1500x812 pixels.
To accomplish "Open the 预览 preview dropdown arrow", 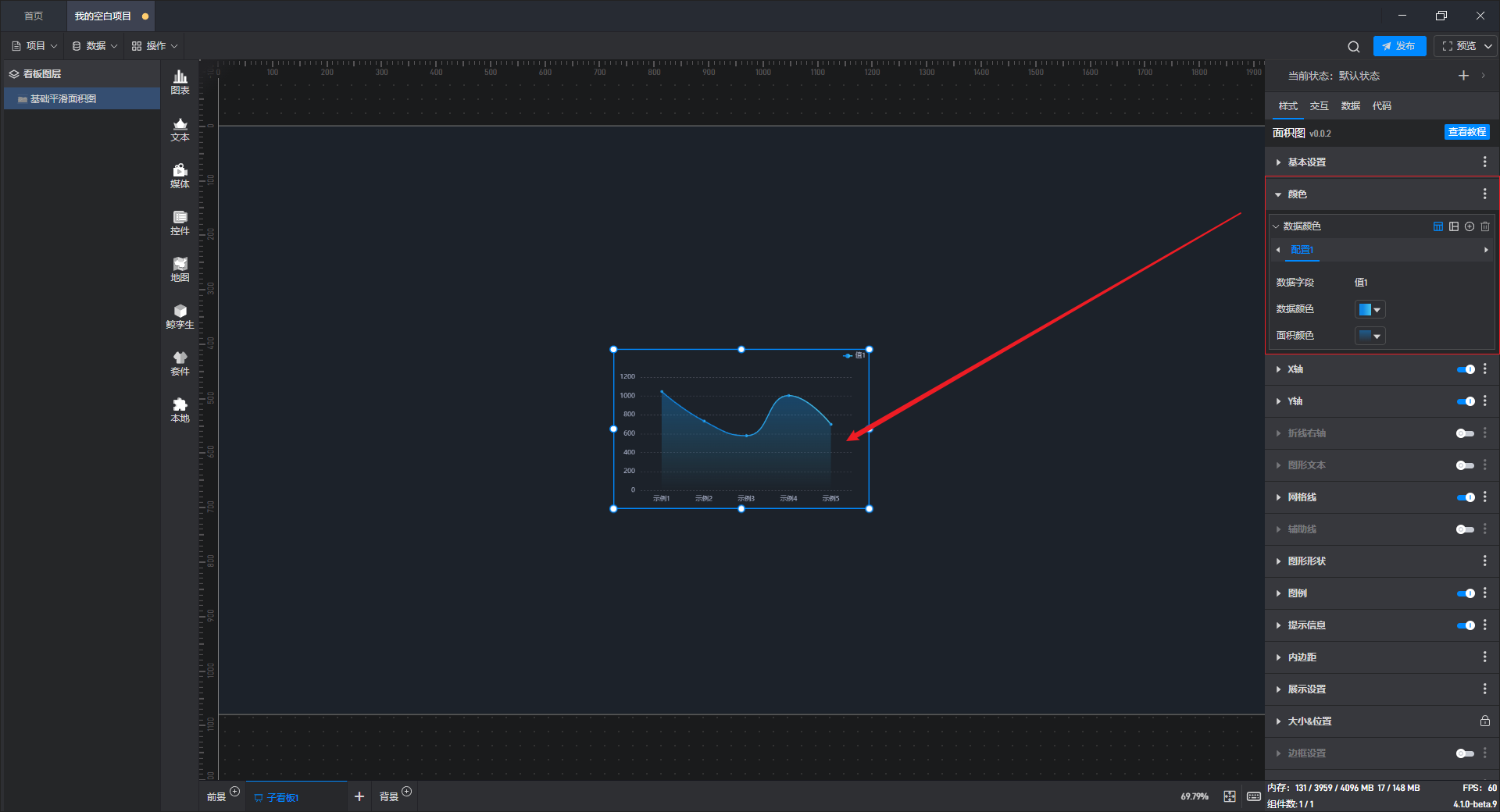I will coord(1488,46).
